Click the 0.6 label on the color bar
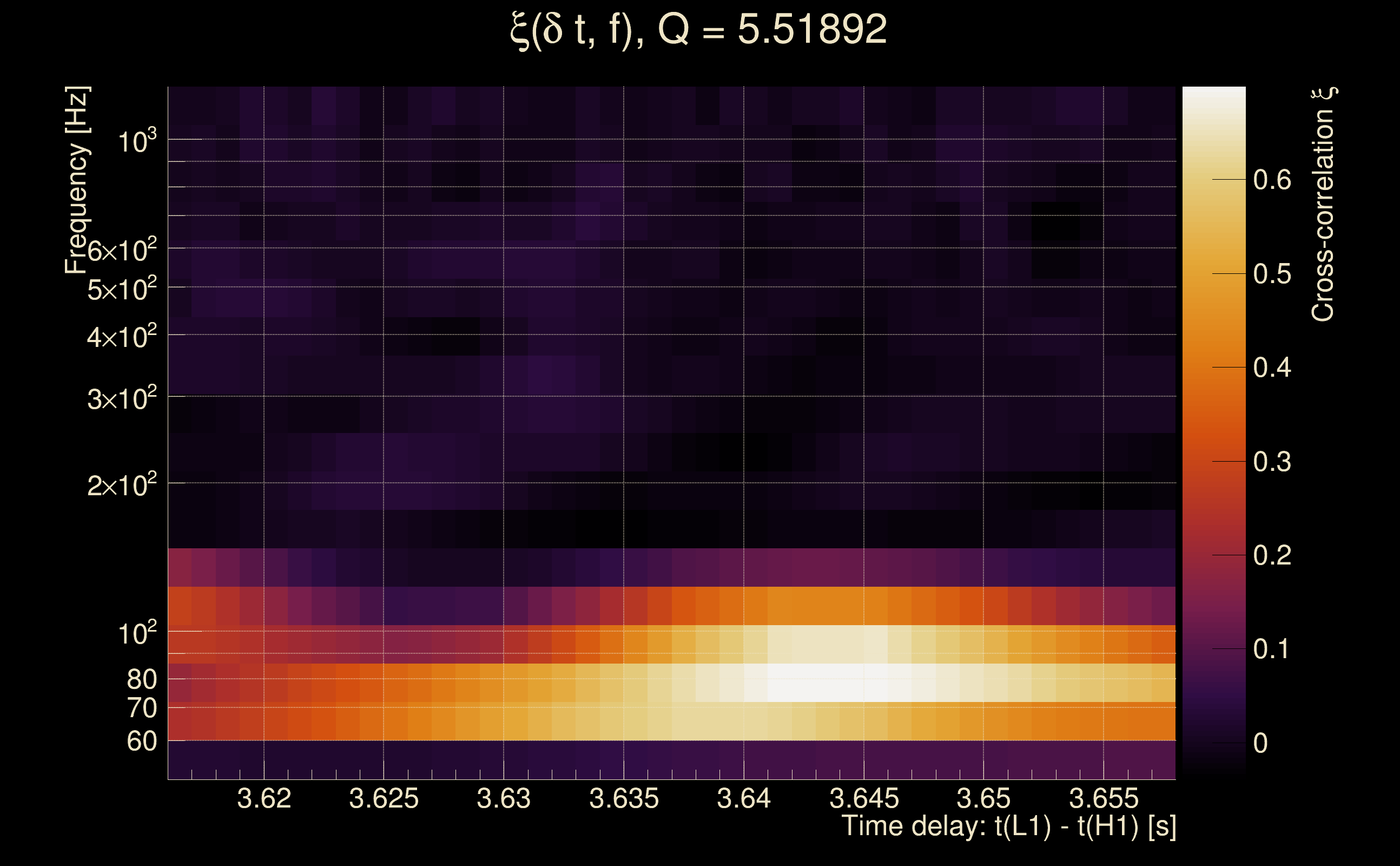 (1272, 180)
